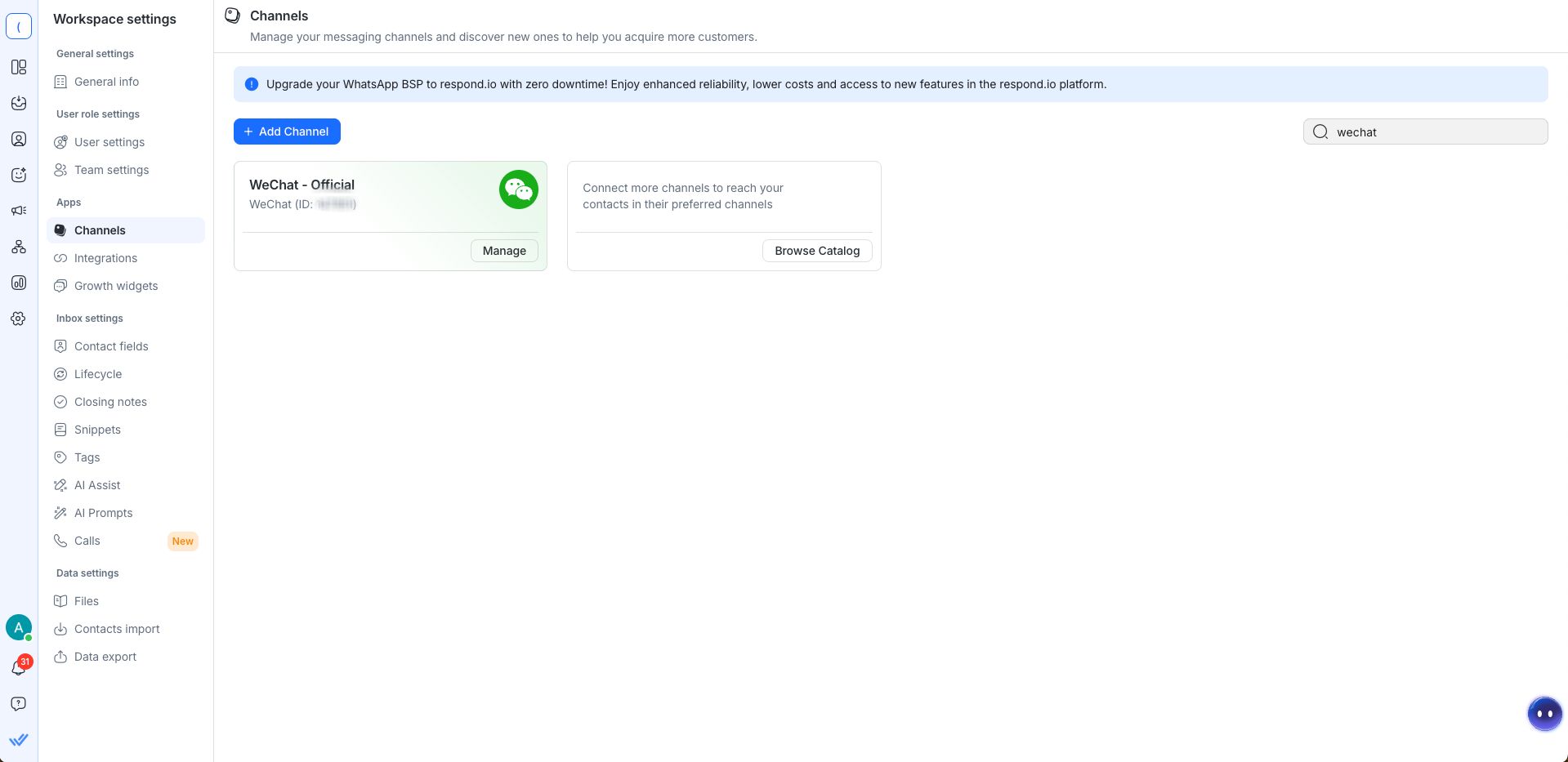Select General info in the sidebar

pyautogui.click(x=106, y=82)
